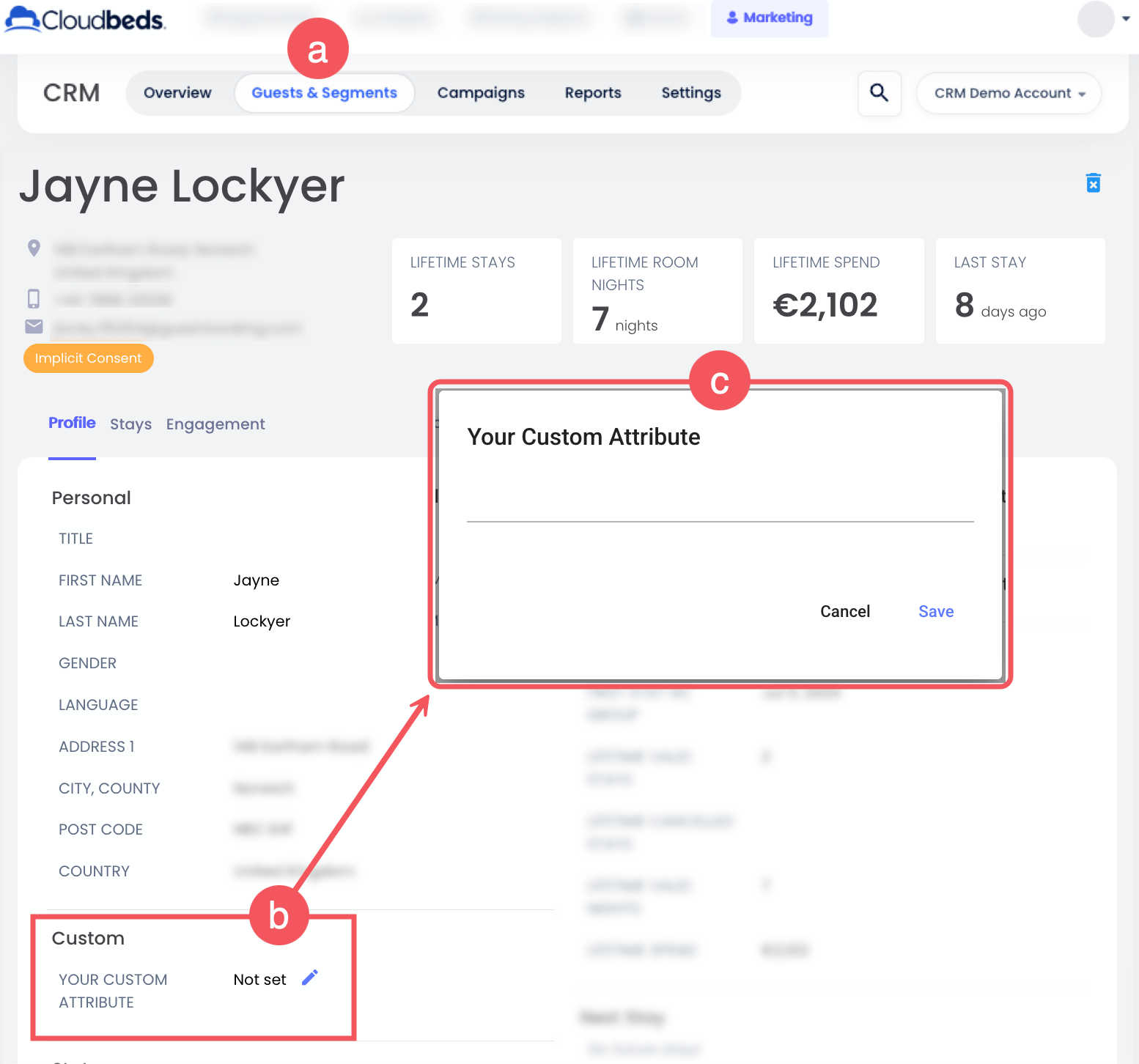Viewport: 1139px width, 1064px height.
Task: Open the CRM search magnifier icon
Action: 879,93
